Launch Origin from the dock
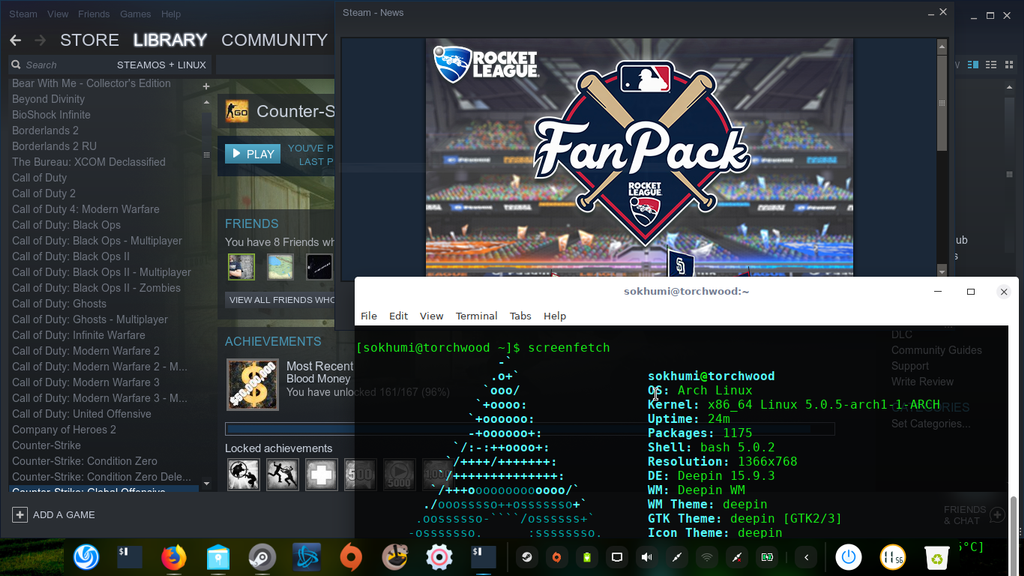Image resolution: width=1024 pixels, height=576 pixels. click(x=351, y=557)
